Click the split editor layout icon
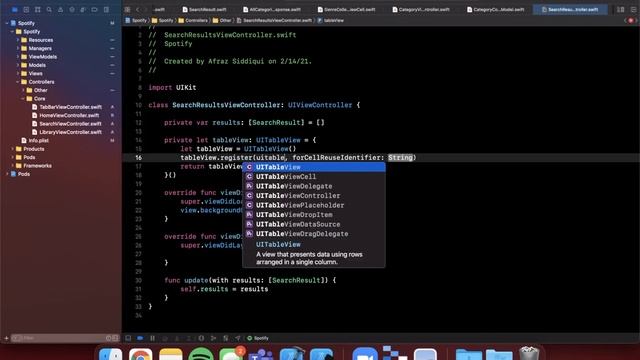The height and width of the screenshot is (360, 640). click(620, 9)
